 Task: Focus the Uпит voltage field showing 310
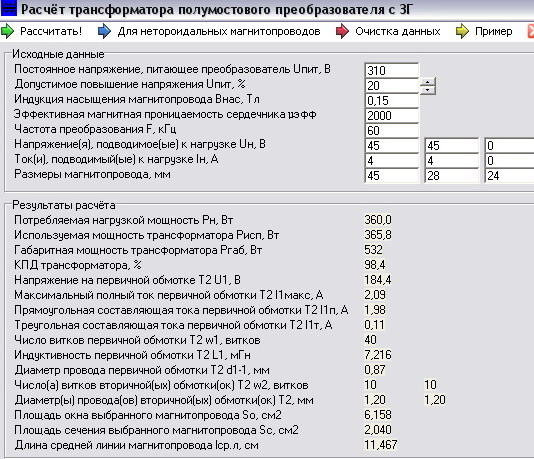[x=392, y=70]
